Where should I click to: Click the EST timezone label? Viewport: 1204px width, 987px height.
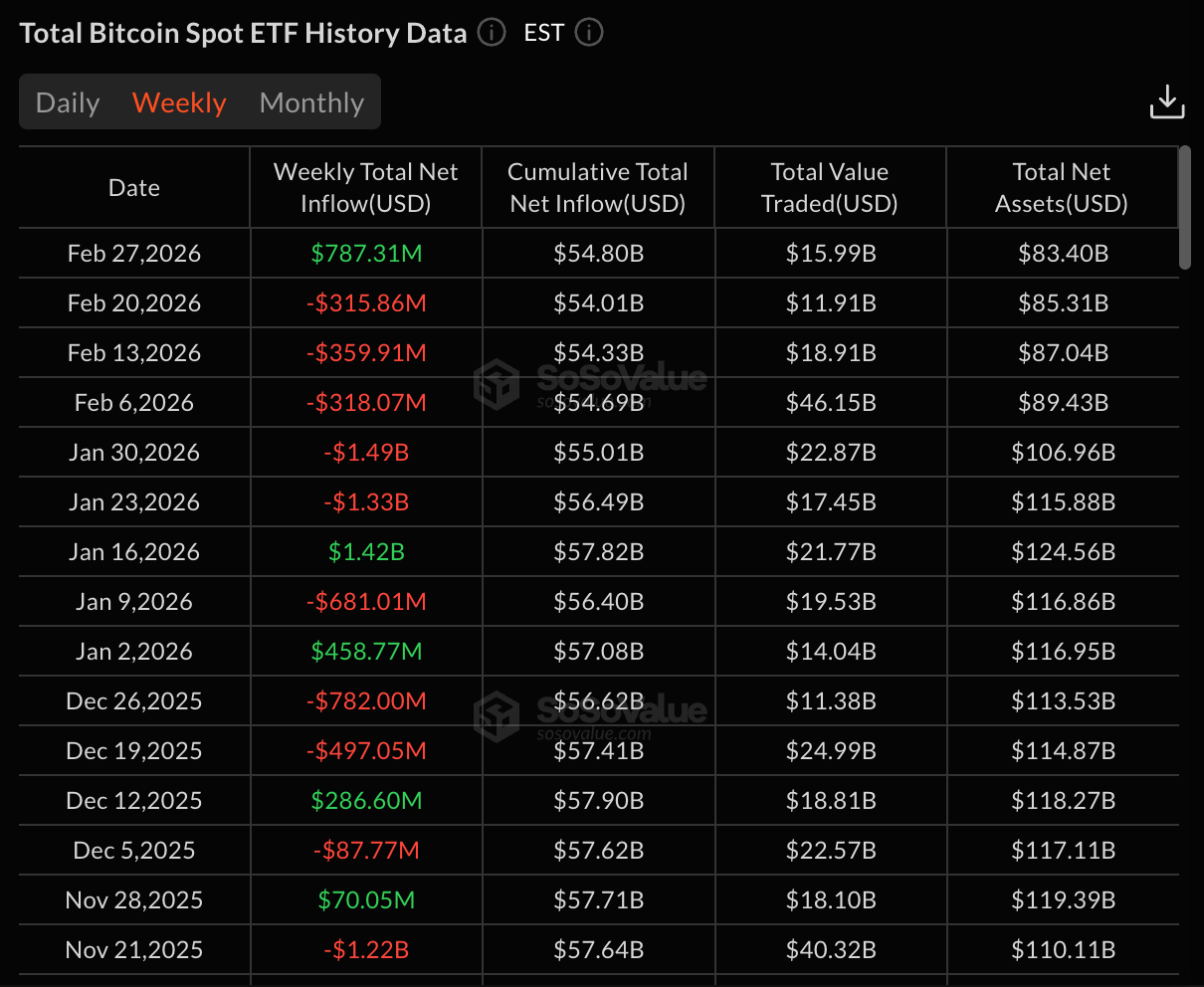click(544, 33)
